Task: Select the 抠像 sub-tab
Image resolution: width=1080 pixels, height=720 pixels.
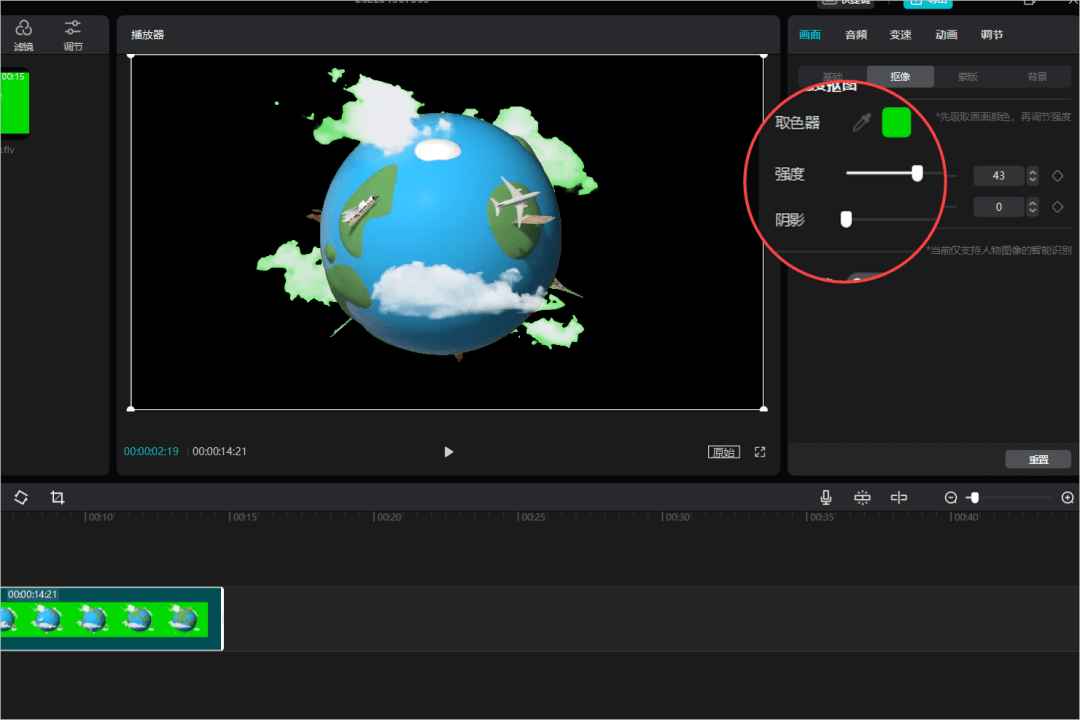Action: [900, 76]
